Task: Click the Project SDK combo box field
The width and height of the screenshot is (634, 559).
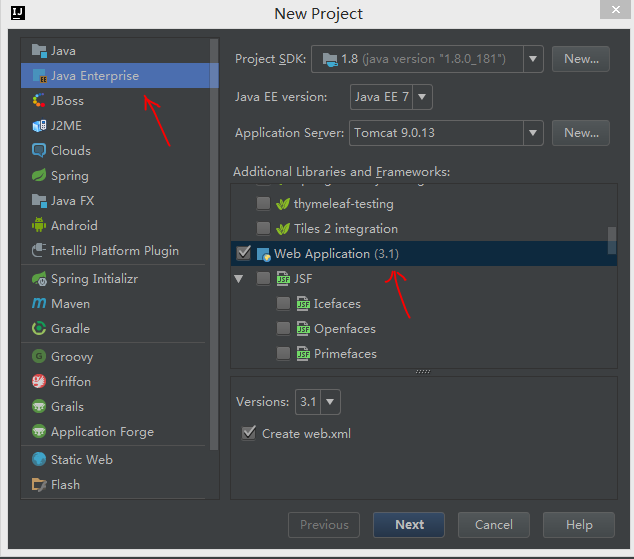Action: (x=427, y=59)
